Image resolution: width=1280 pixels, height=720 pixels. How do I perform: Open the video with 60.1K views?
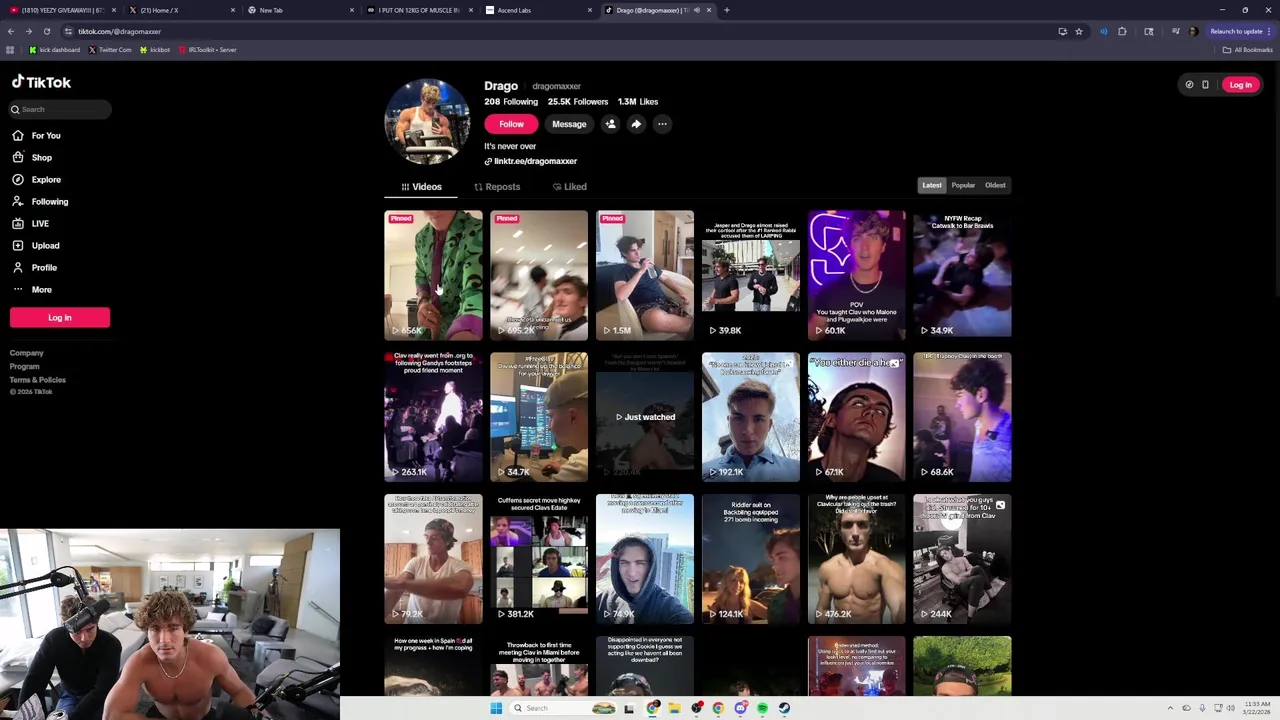(856, 275)
